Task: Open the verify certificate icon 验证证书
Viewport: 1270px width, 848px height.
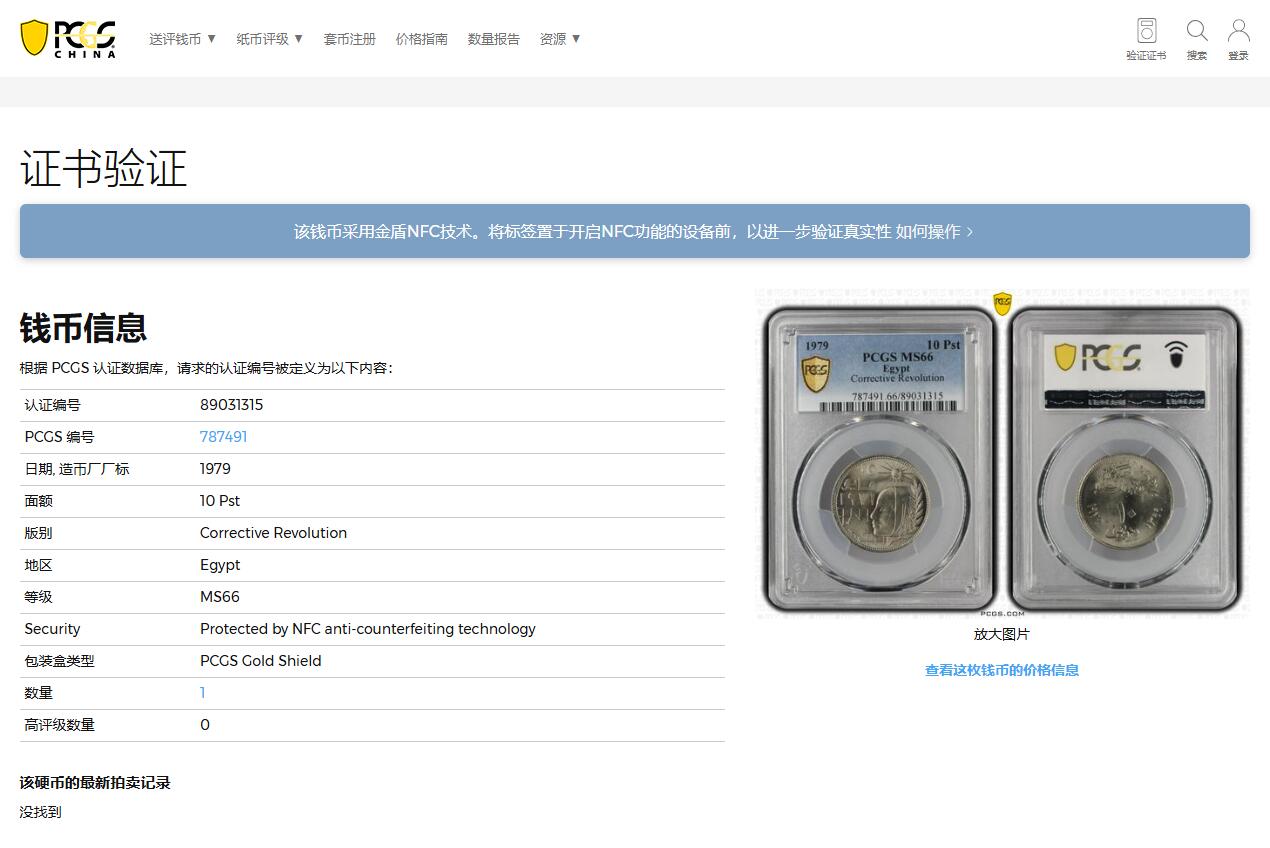Action: tap(1146, 39)
